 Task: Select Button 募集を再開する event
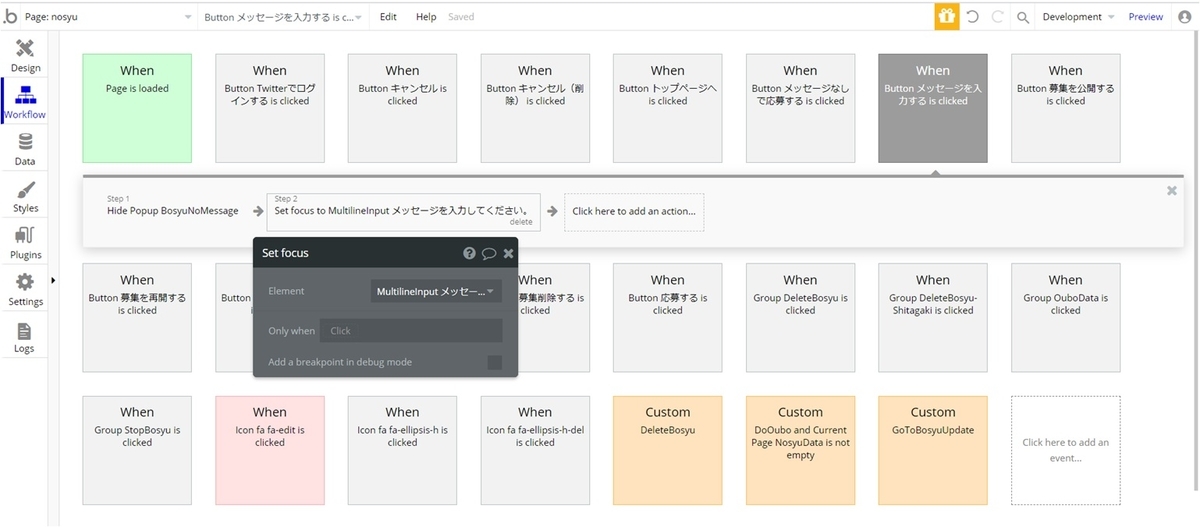pos(137,318)
